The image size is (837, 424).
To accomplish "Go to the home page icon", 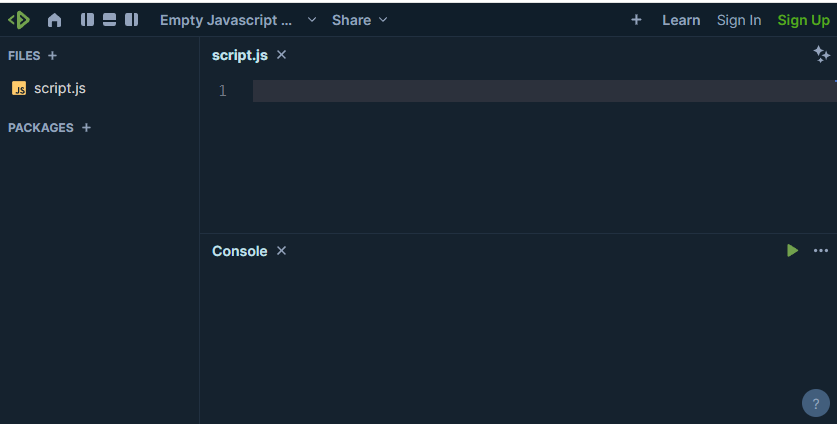I will pos(54,20).
